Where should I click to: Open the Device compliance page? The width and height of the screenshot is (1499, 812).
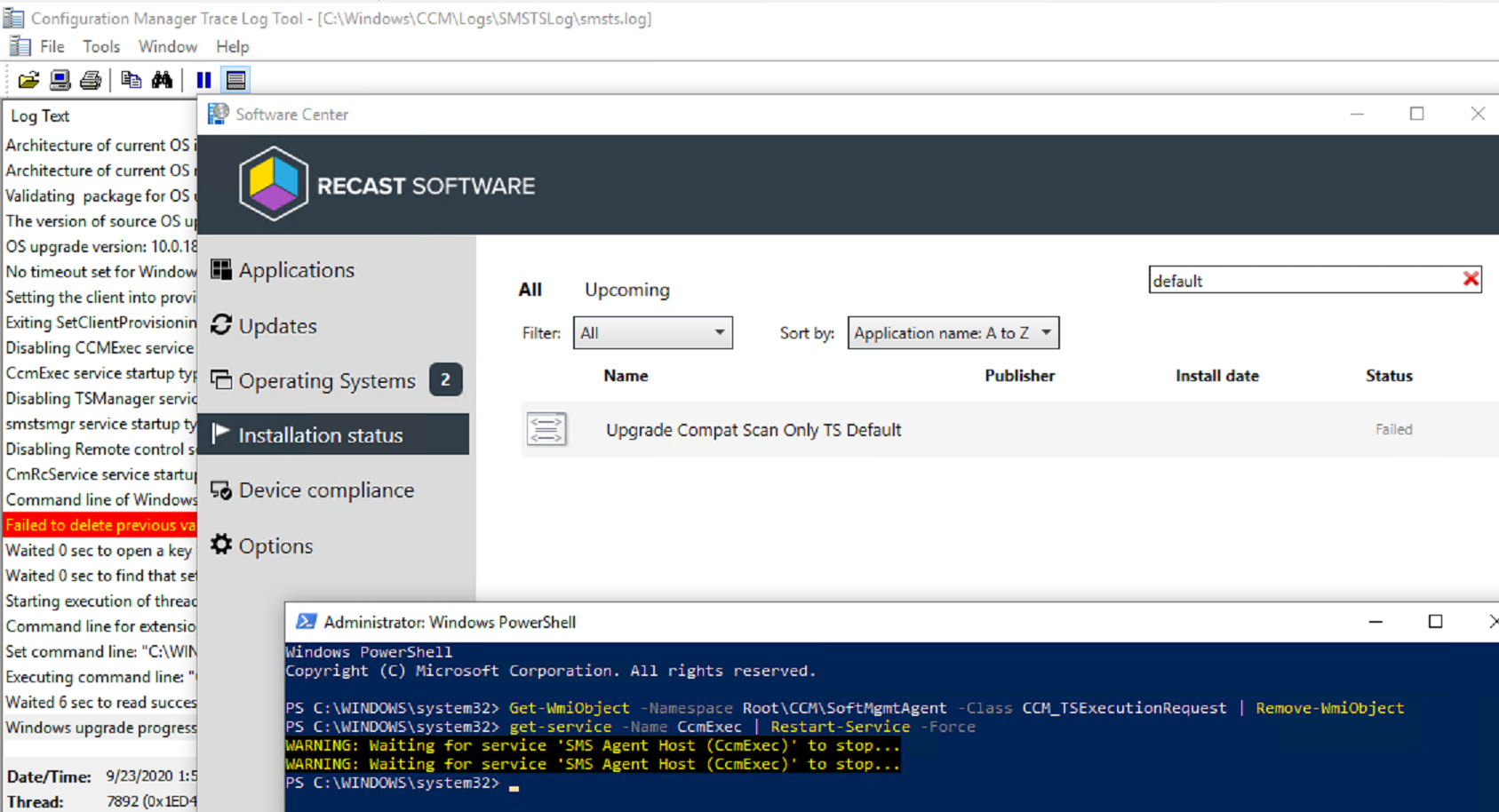[x=325, y=490]
